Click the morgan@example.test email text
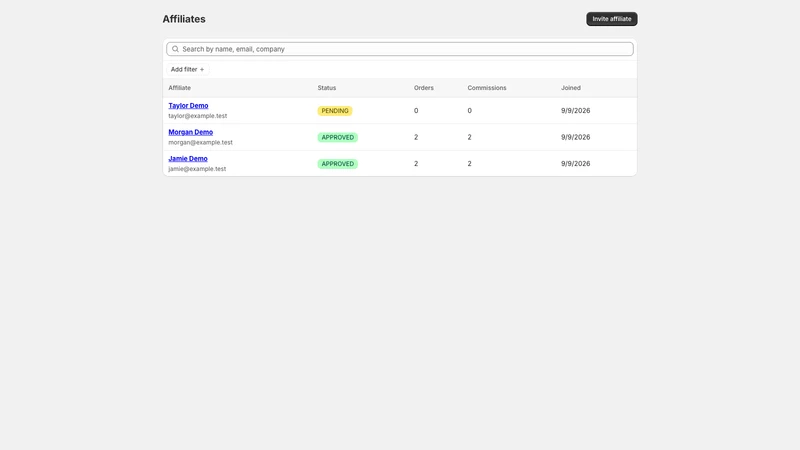This screenshot has height=450, width=800. [x=200, y=142]
